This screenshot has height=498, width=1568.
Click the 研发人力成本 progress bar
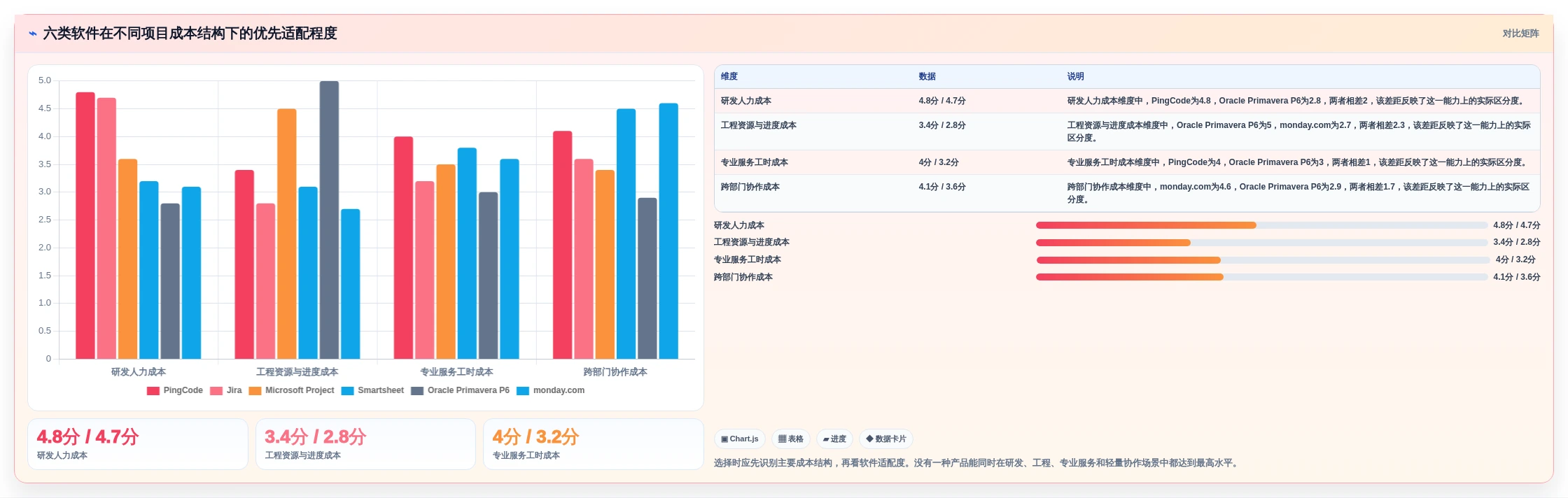click(x=1261, y=225)
